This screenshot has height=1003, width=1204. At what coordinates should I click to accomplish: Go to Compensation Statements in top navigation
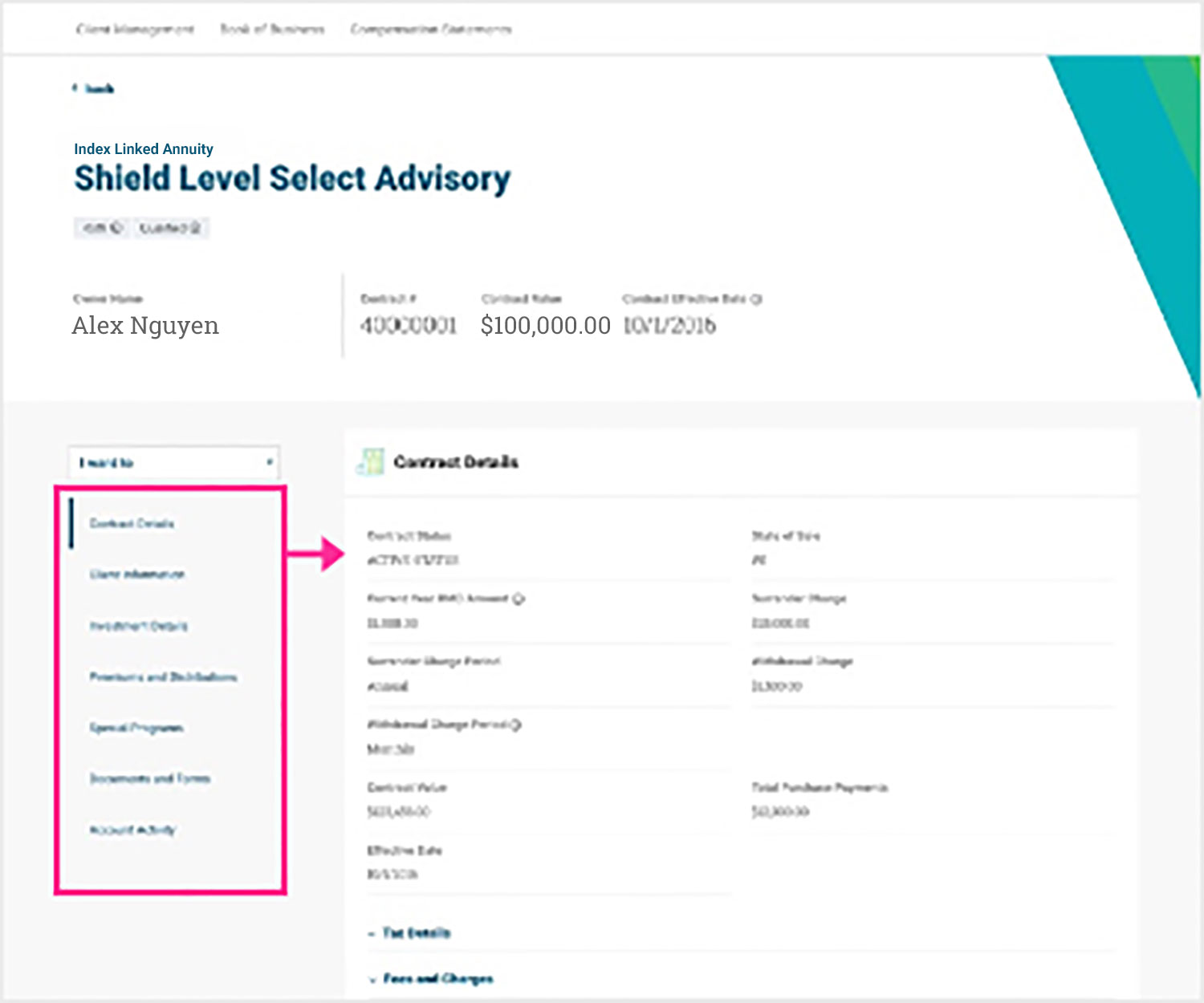431,30
